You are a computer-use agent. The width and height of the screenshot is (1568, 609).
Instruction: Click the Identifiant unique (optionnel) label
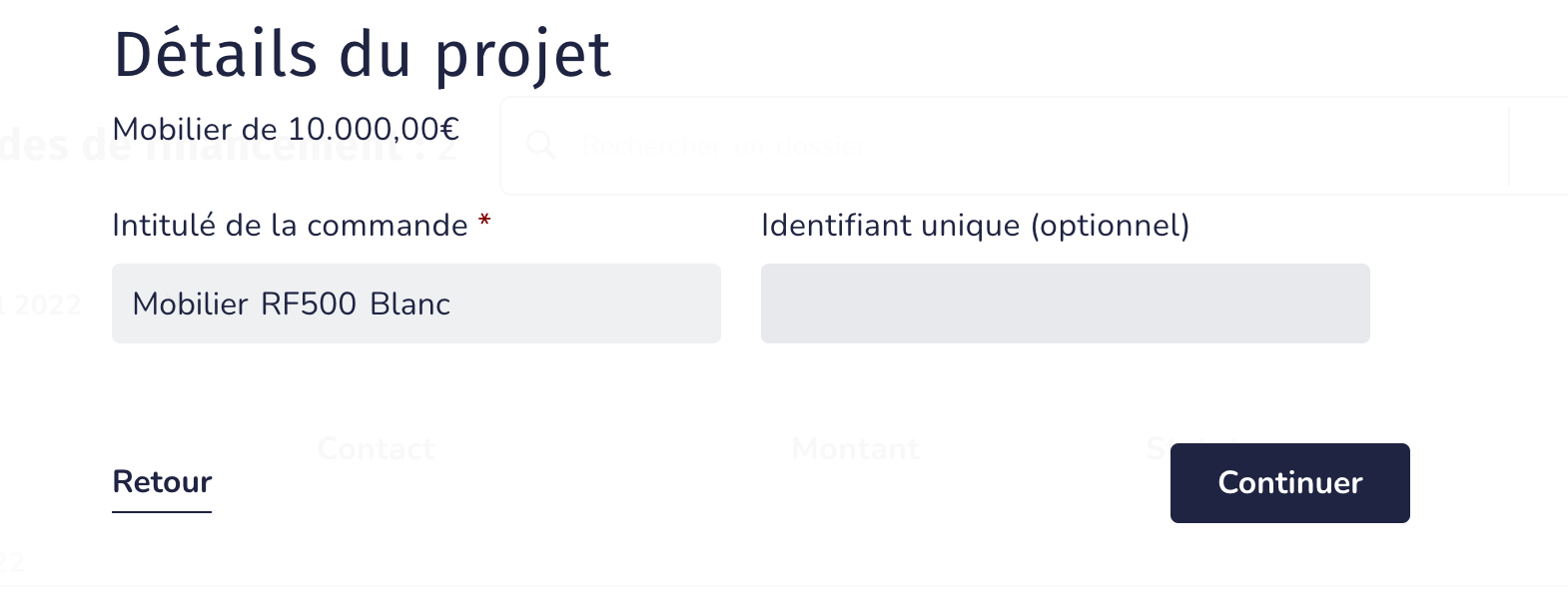click(975, 226)
